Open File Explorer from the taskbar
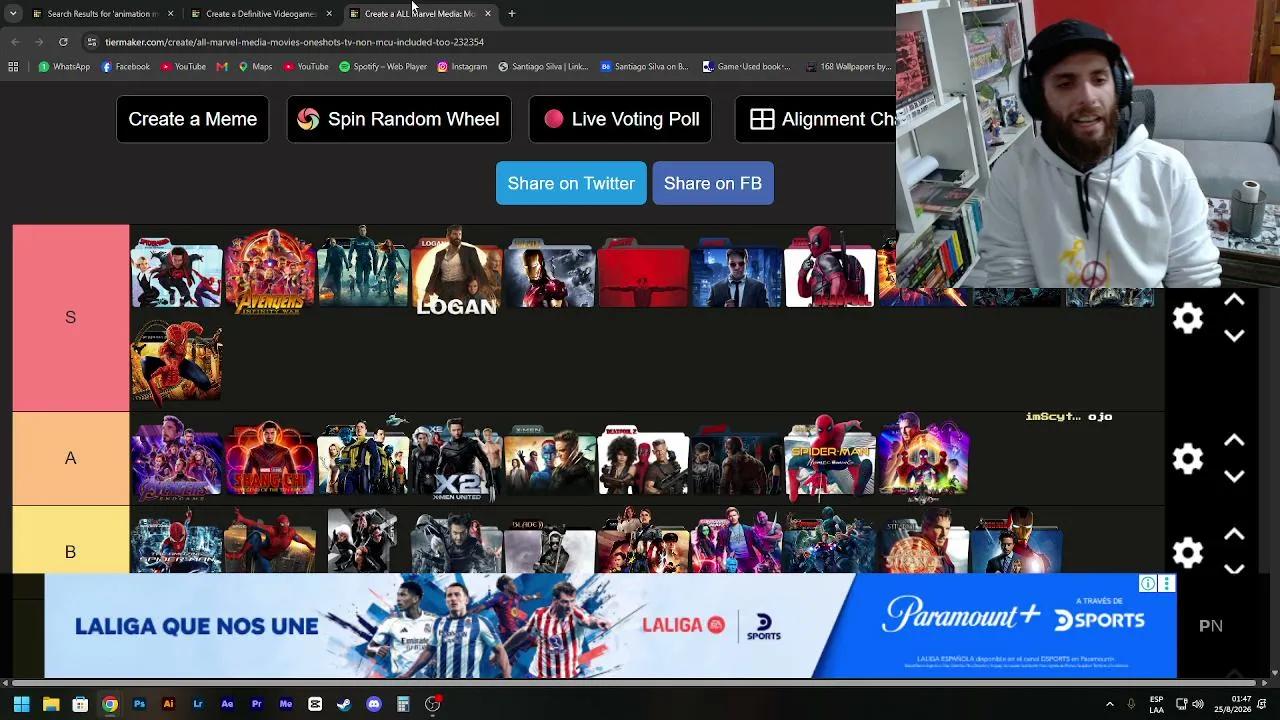Viewport: 1280px width, 720px height. click(51, 704)
